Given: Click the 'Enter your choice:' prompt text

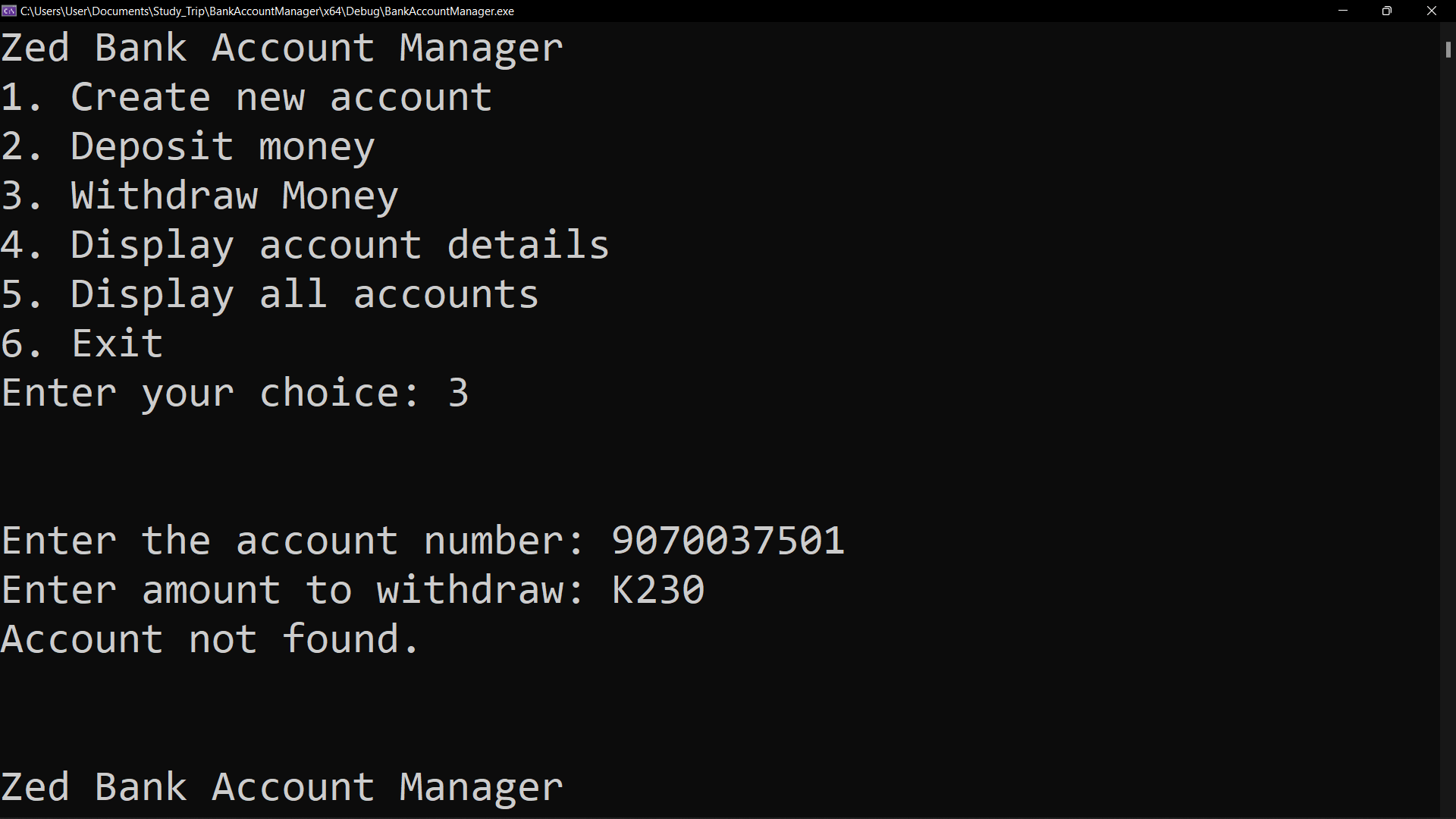Looking at the screenshot, I should pyautogui.click(x=210, y=393).
